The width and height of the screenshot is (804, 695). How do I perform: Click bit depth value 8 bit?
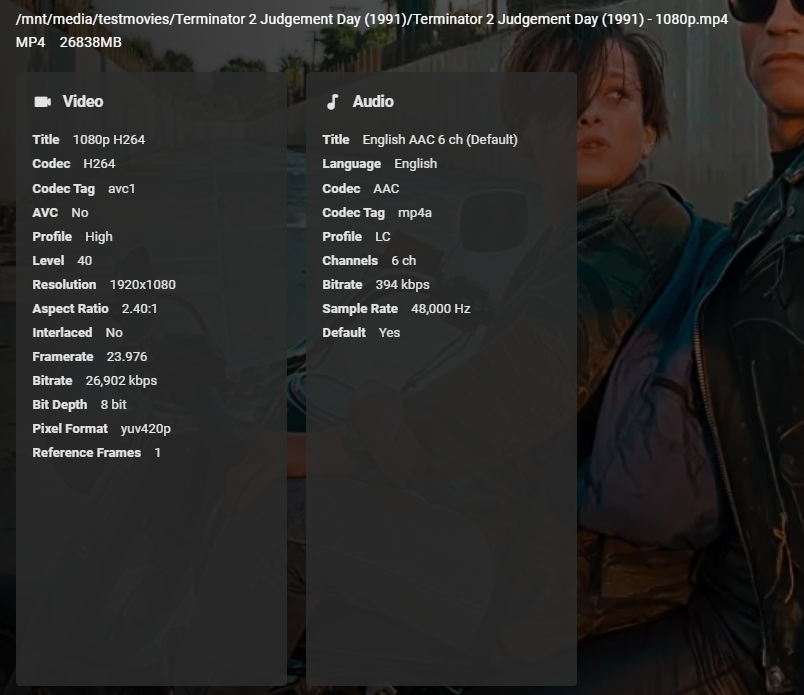114,405
